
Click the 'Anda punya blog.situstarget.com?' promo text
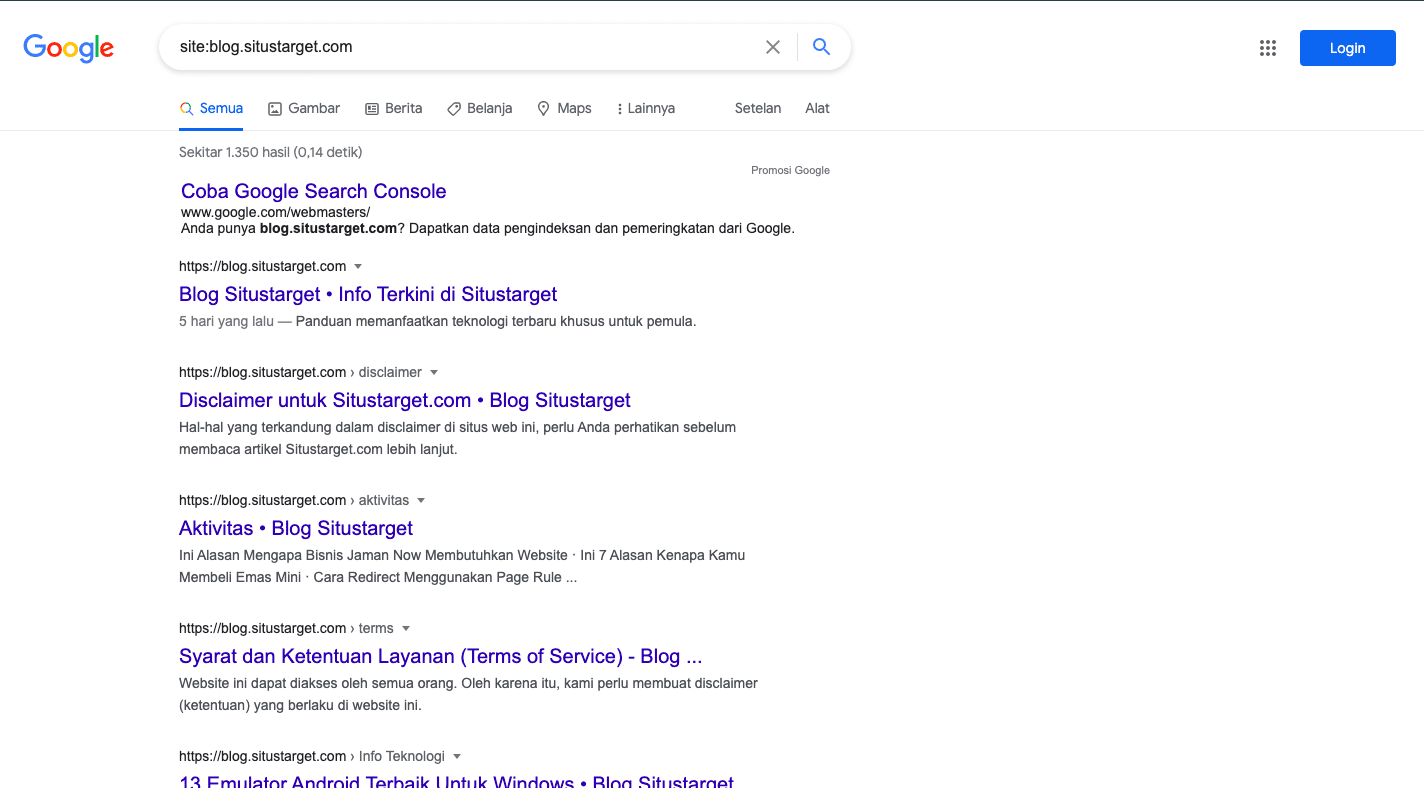(x=488, y=228)
